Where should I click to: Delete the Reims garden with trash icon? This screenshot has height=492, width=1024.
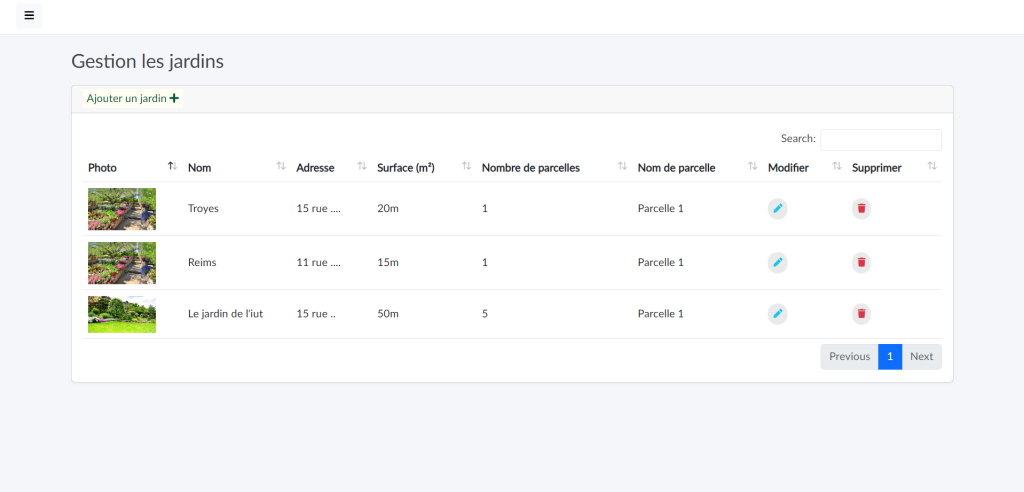(861, 262)
